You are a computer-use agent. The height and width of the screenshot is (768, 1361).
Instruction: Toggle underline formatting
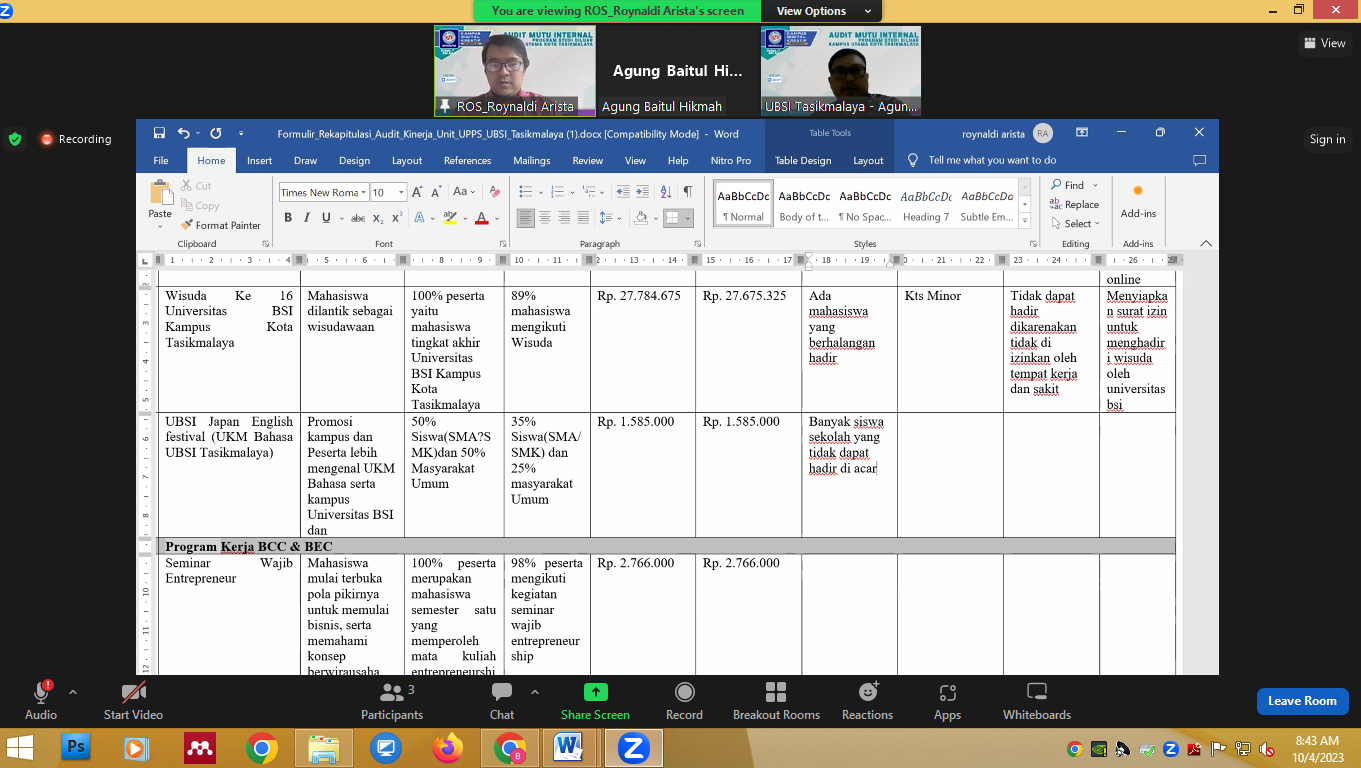click(x=326, y=218)
